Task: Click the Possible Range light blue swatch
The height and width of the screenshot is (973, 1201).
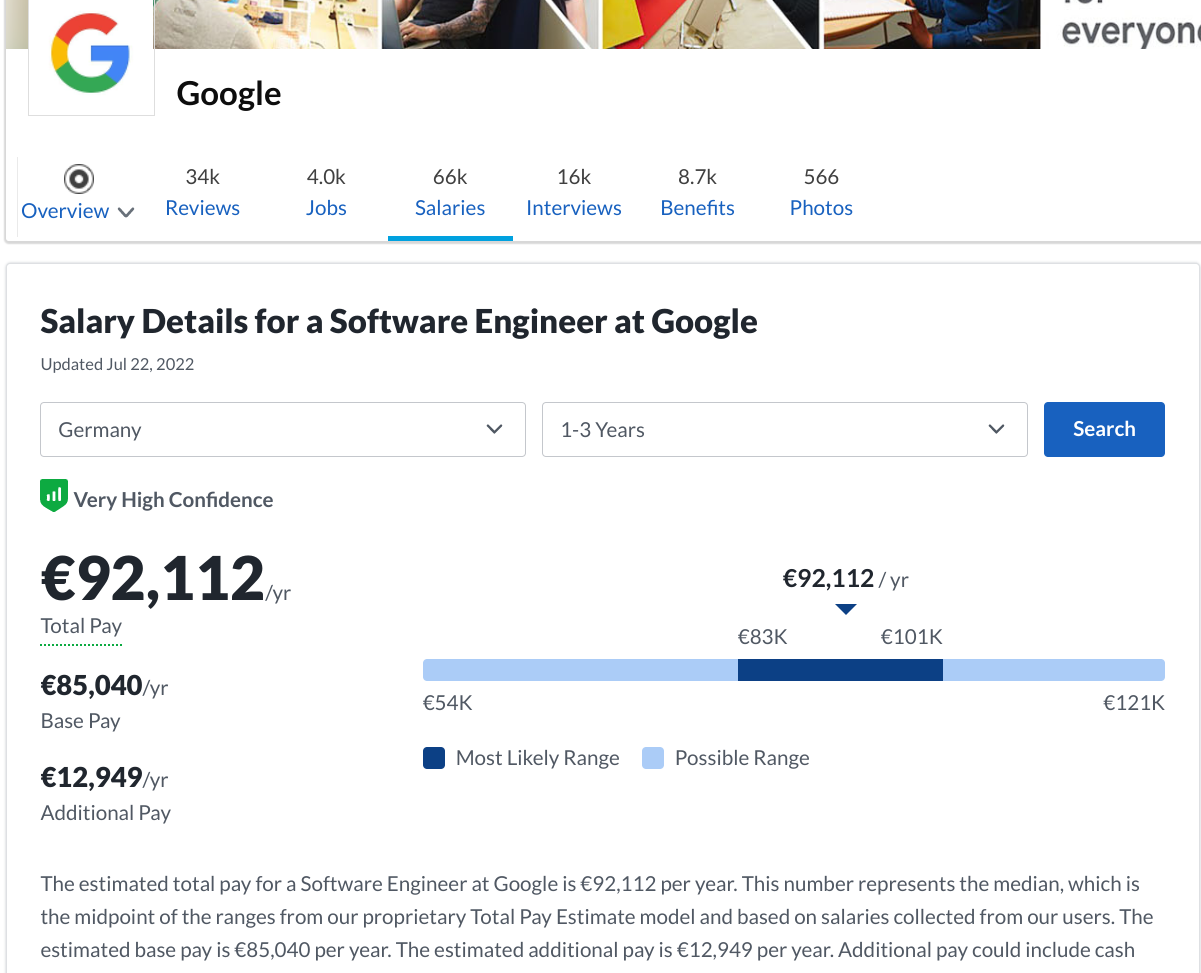Action: coord(653,758)
